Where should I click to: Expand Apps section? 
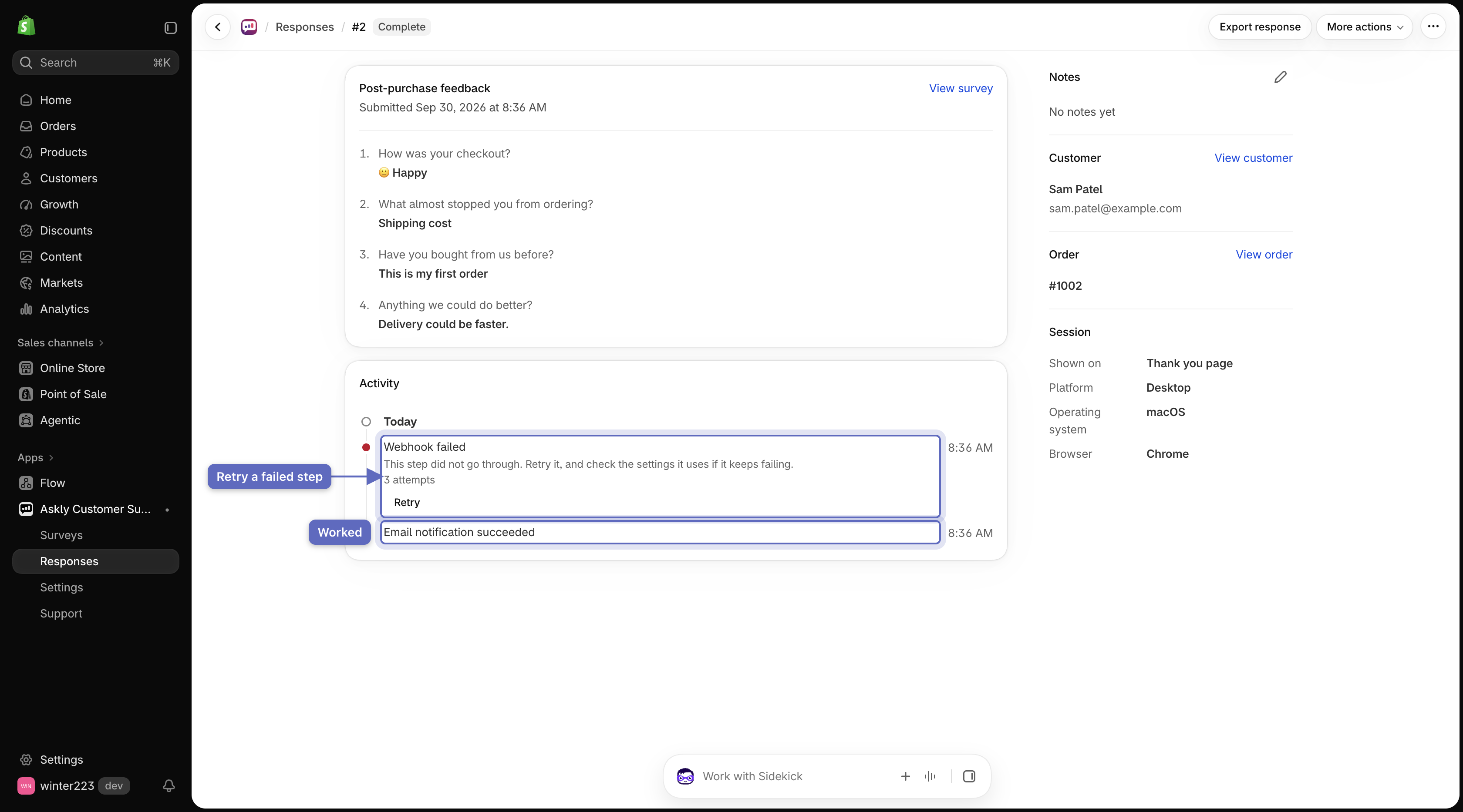tap(35, 457)
